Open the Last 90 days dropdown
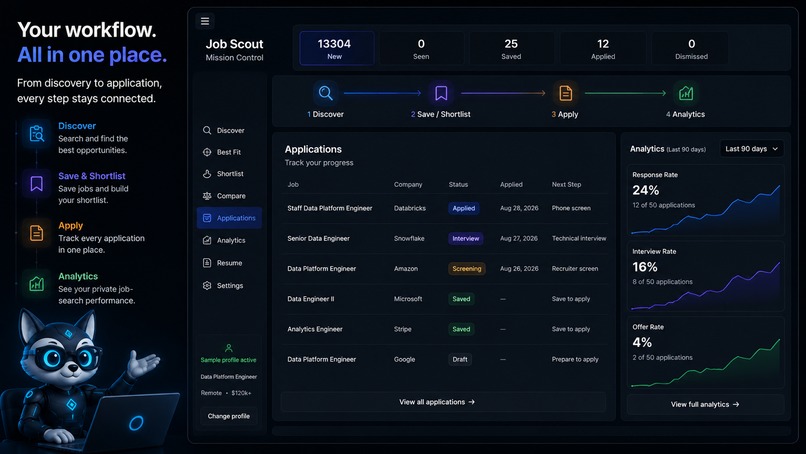The width and height of the screenshot is (806, 454). click(752, 149)
